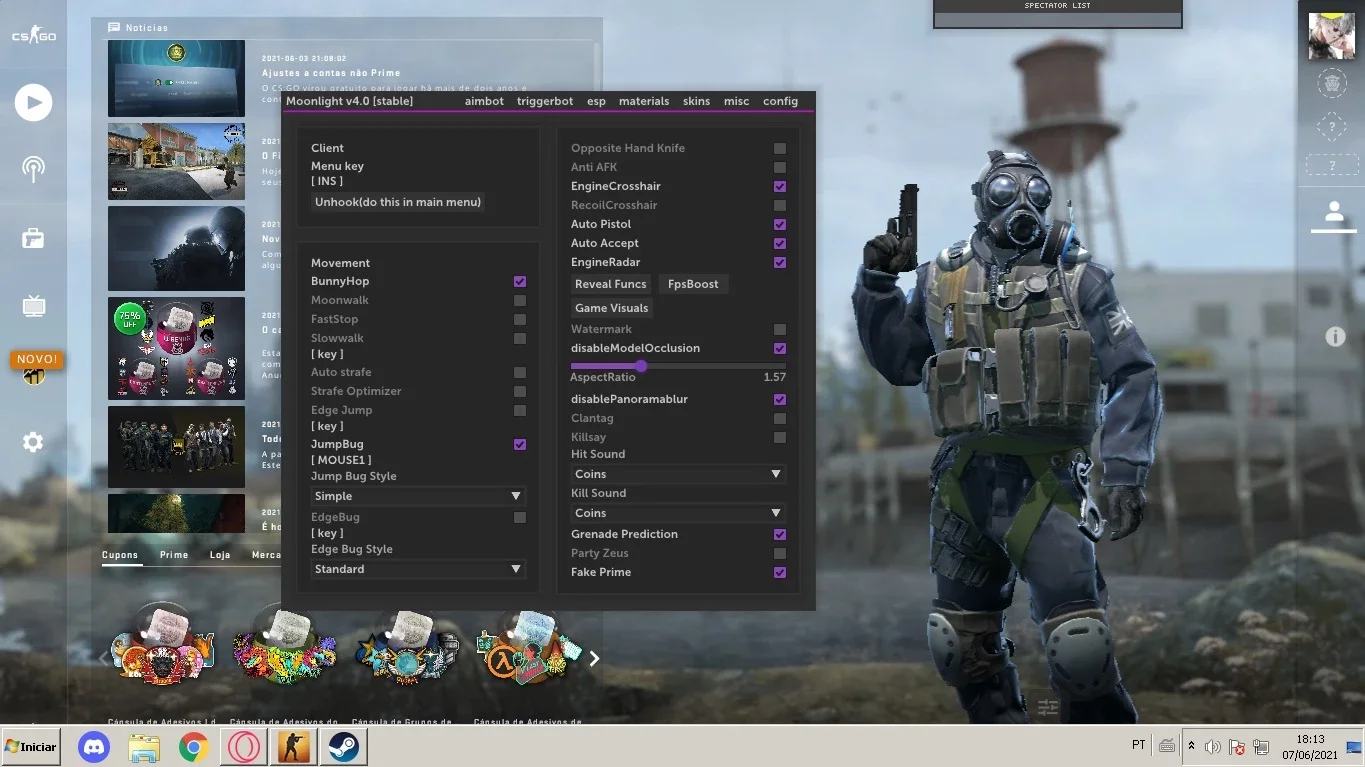Click the Reveal Funcs button
1365x767 pixels.
click(x=611, y=284)
